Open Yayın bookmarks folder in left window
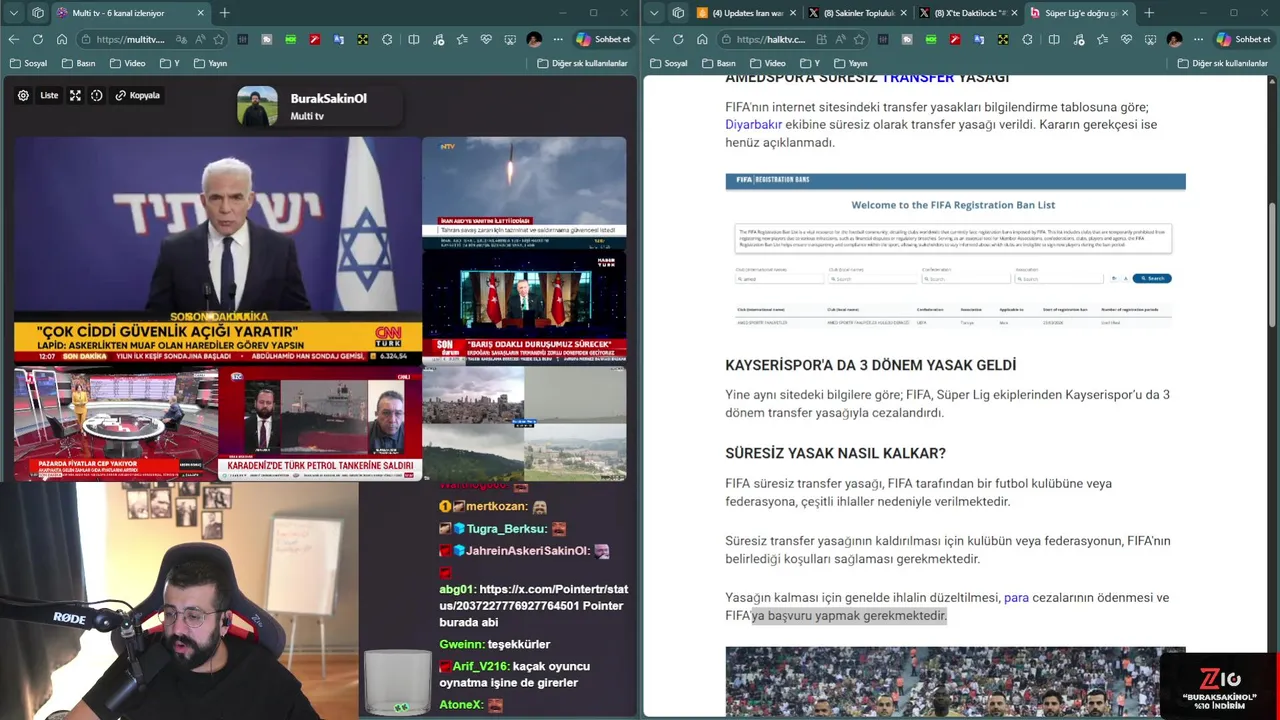The width and height of the screenshot is (1280, 720). pyautogui.click(x=211, y=63)
